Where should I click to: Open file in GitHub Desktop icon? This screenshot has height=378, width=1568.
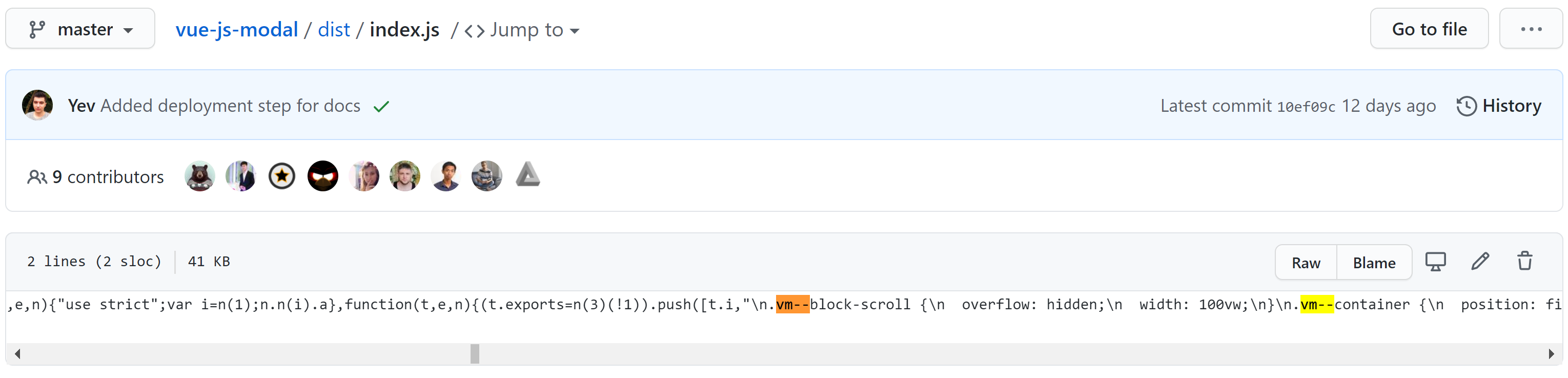(x=1435, y=262)
